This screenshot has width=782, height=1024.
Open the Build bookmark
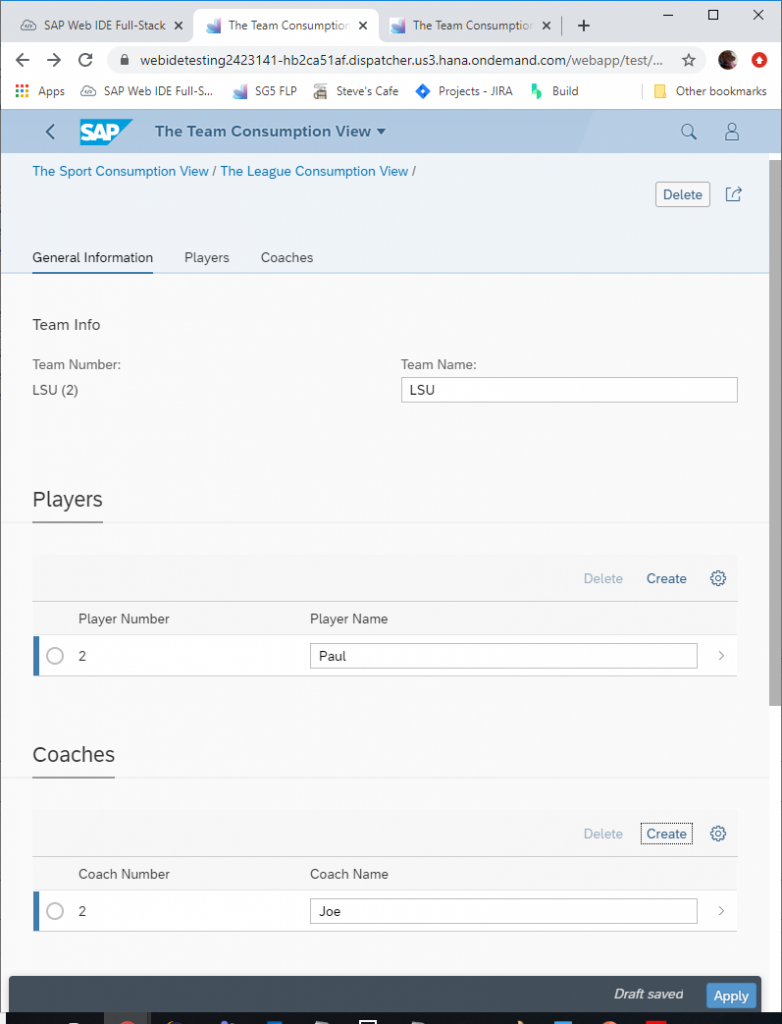click(555, 91)
